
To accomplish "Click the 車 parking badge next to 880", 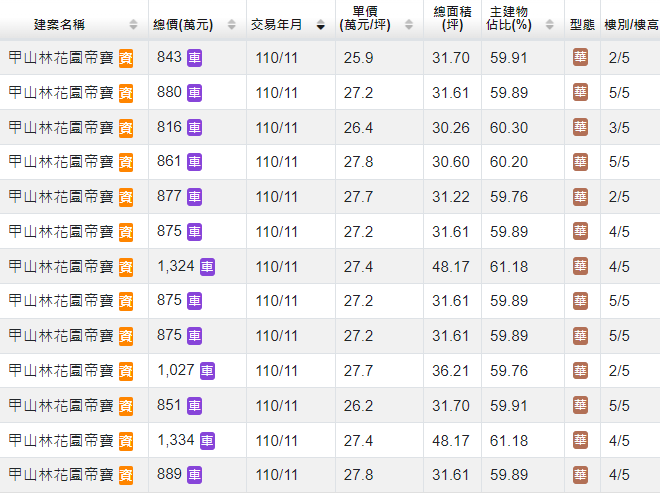I will pyautogui.click(x=194, y=93).
